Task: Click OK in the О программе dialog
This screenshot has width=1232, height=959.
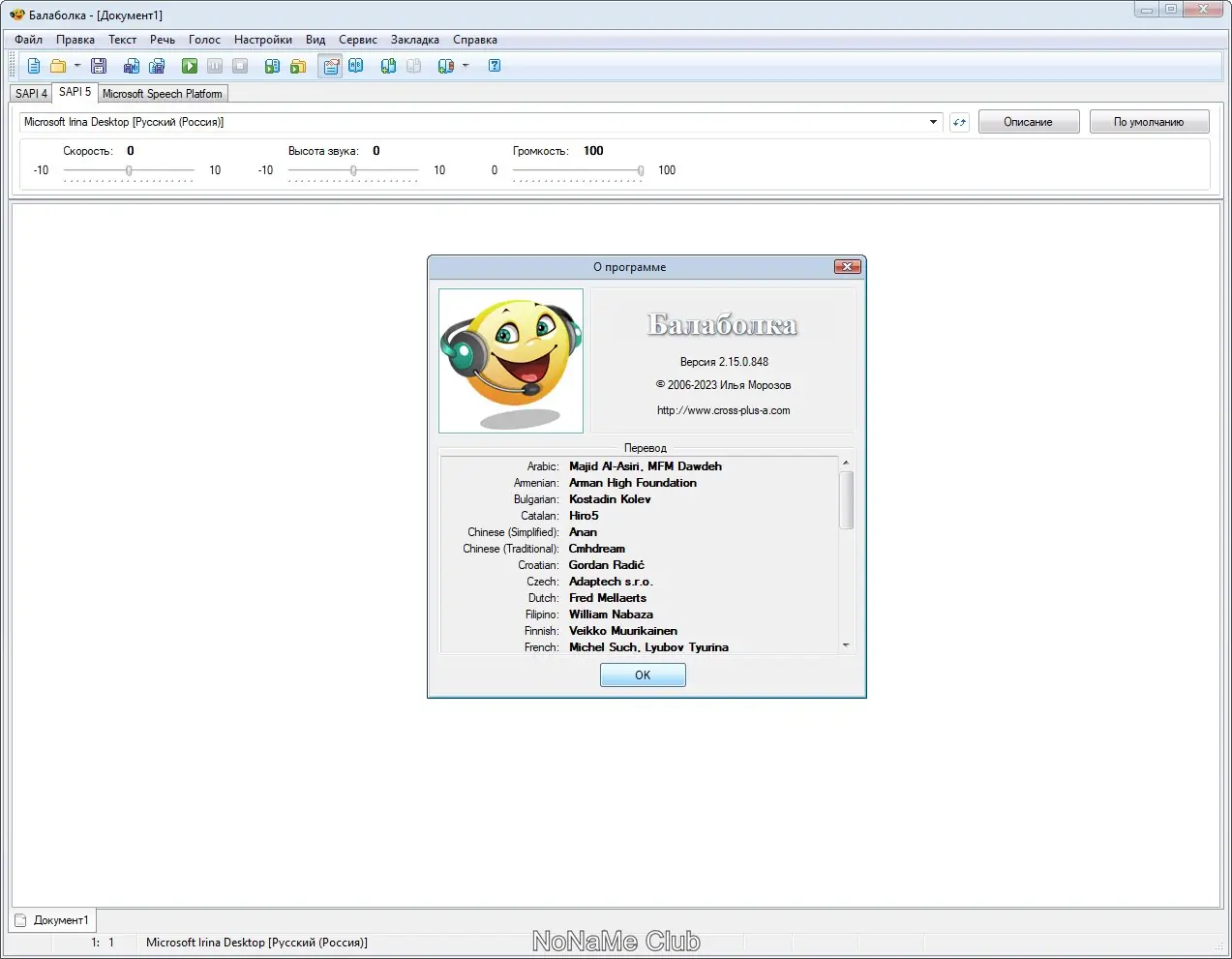Action: [643, 675]
